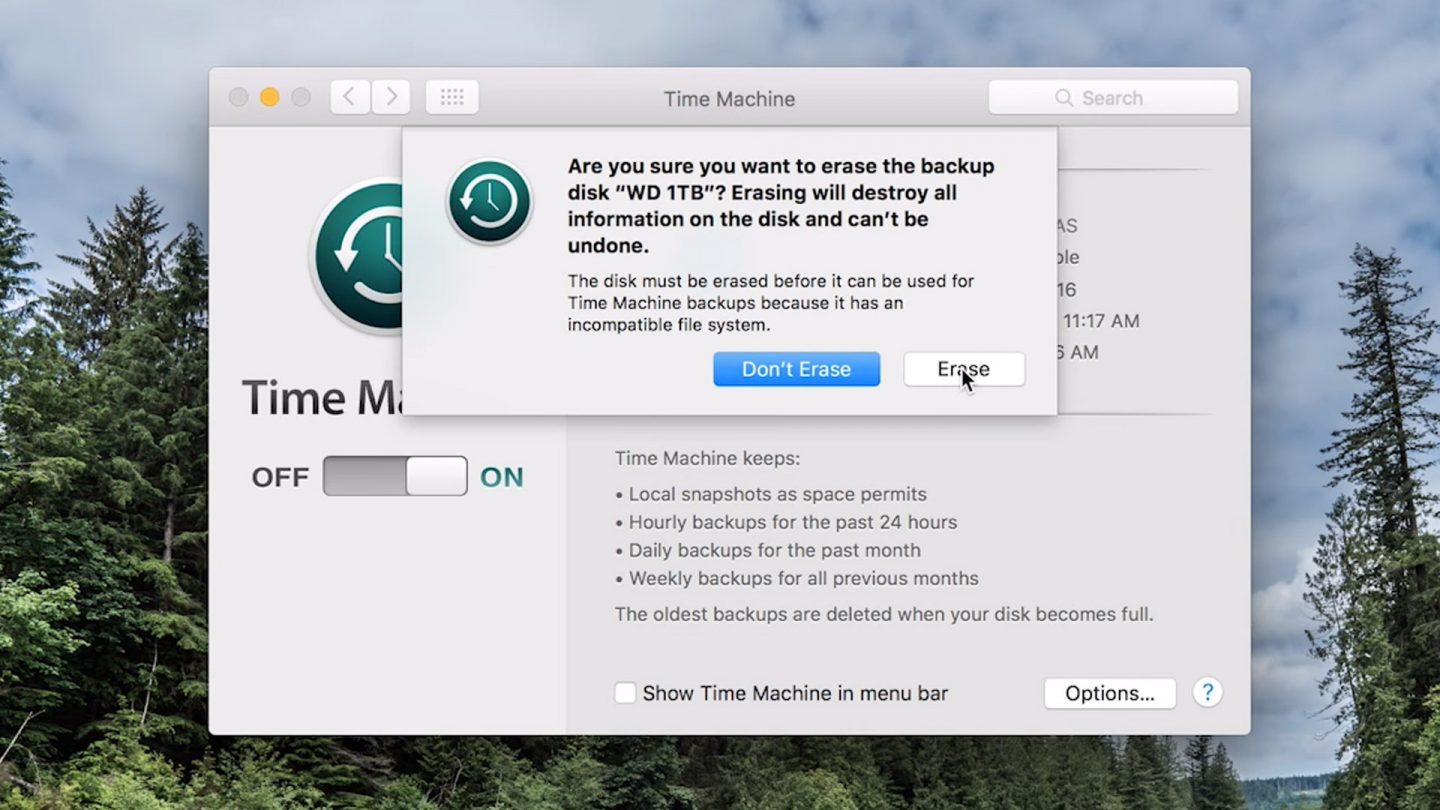Click the large Time Machine clock icon
Screen dimensions: 1440x810
click(x=356, y=256)
